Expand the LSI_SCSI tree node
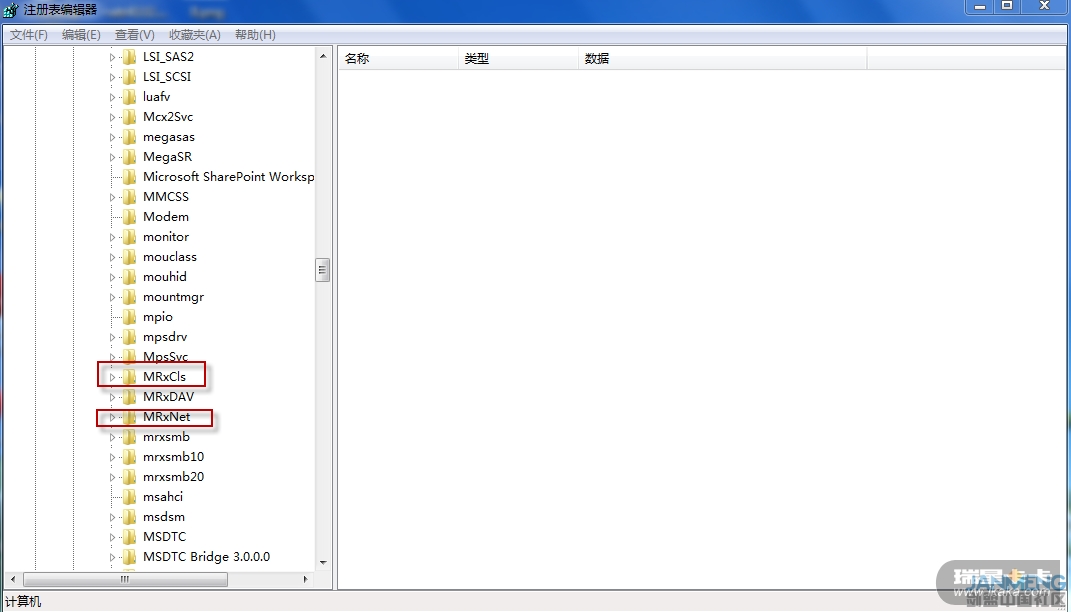This screenshot has width=1071, height=612. coord(113,77)
